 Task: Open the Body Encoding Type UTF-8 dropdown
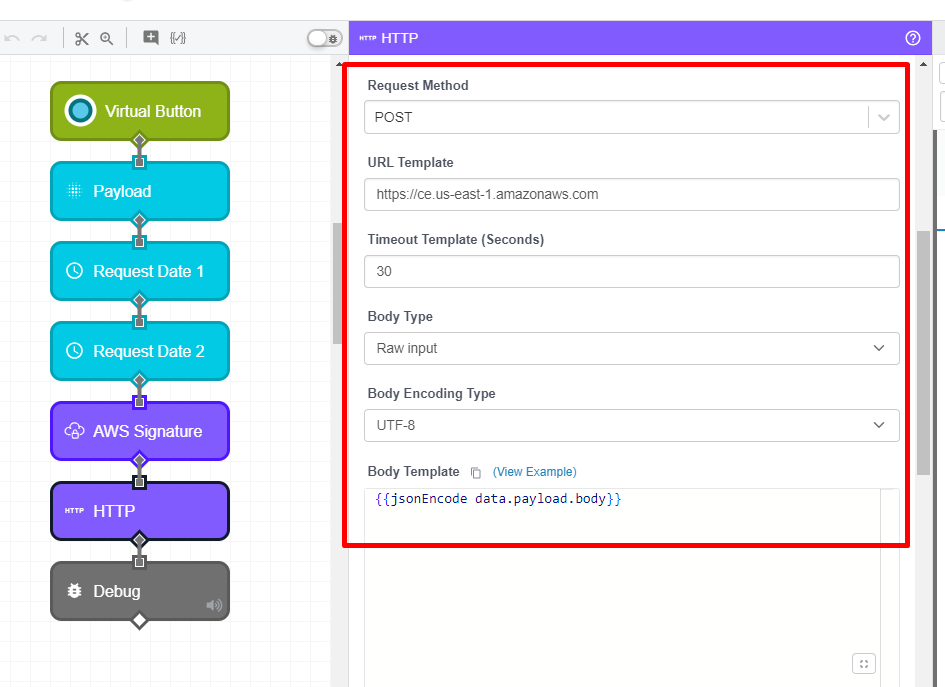pyautogui.click(x=632, y=425)
